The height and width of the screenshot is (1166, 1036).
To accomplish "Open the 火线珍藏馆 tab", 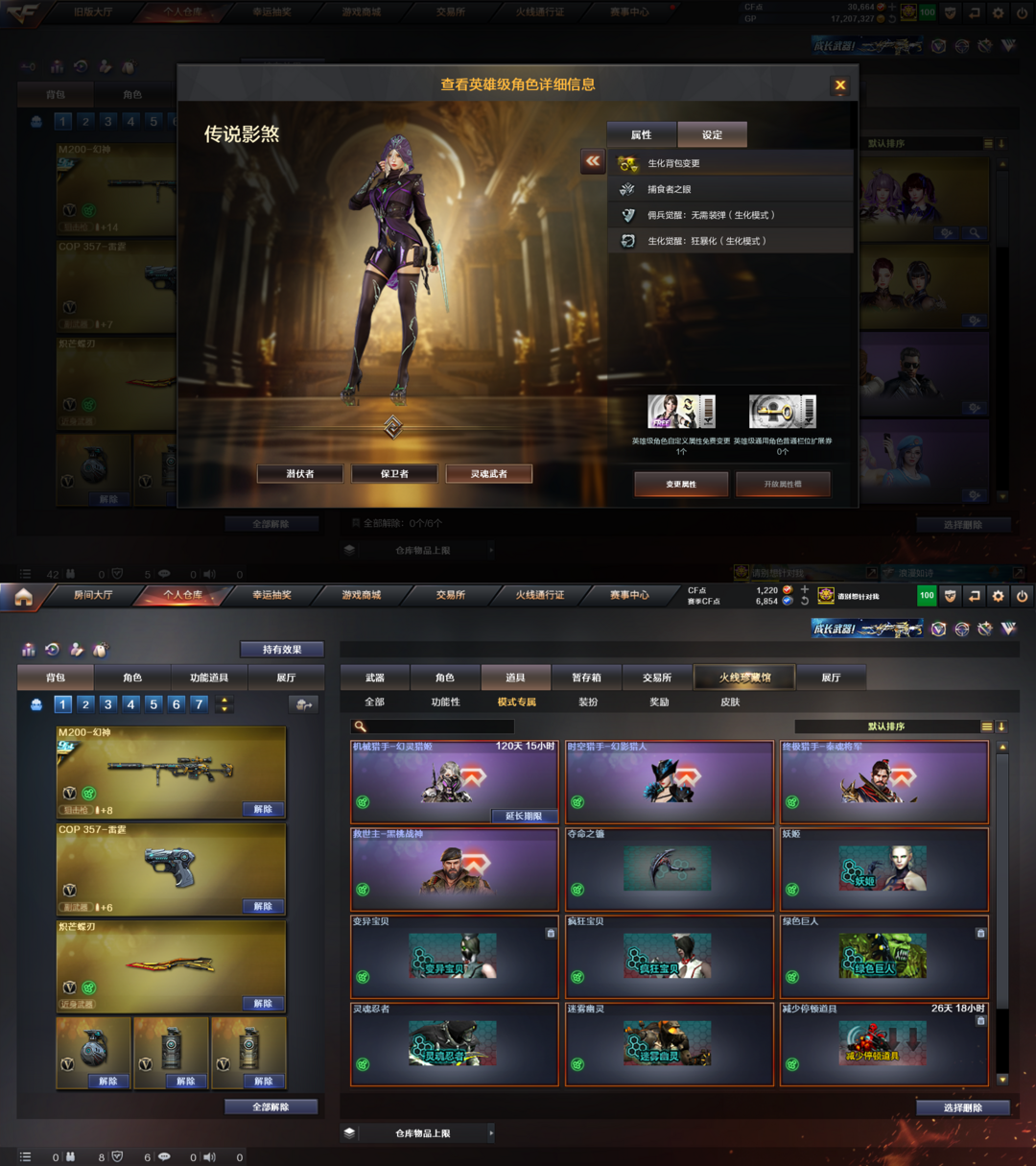I will click(x=745, y=678).
